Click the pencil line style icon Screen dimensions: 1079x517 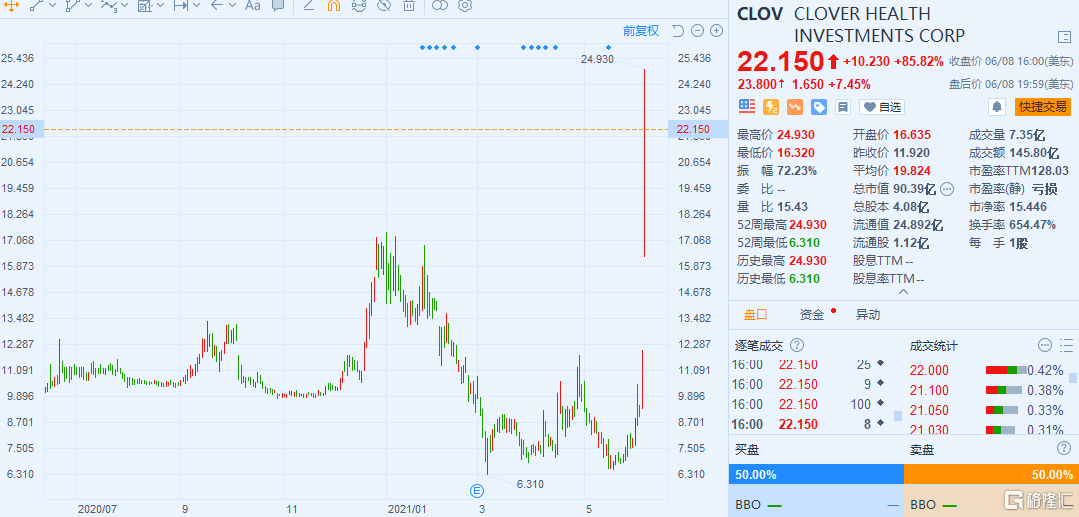[x=309, y=6]
